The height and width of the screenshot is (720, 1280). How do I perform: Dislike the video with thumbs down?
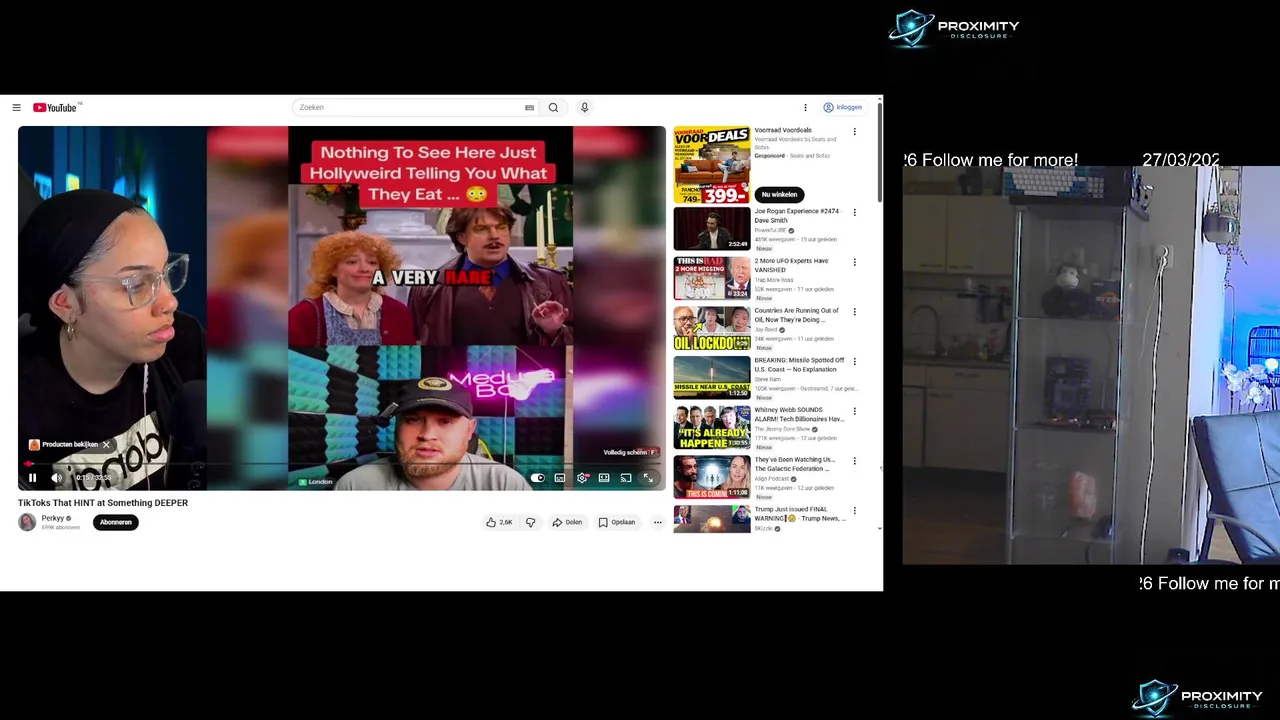click(531, 522)
